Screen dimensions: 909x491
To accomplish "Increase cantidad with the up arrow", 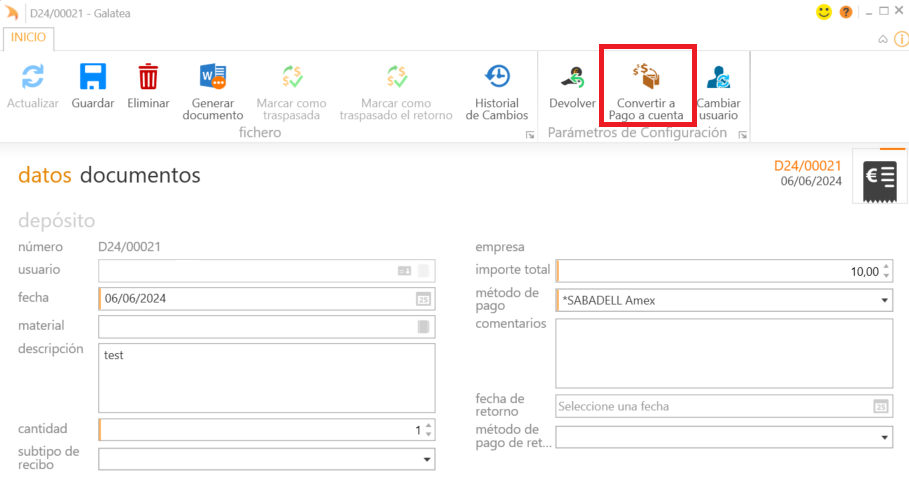I will [x=429, y=425].
